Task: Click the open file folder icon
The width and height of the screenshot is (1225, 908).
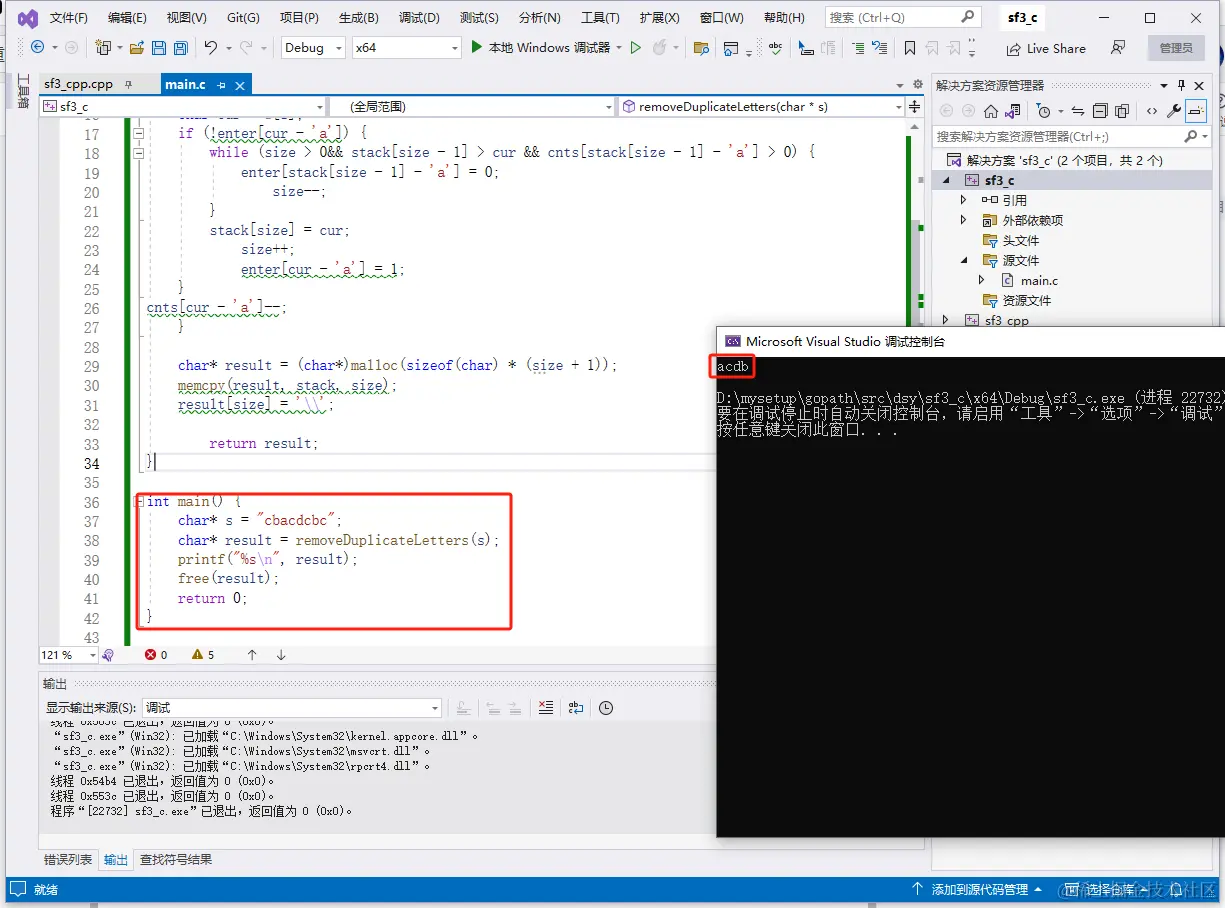Action: pos(137,47)
